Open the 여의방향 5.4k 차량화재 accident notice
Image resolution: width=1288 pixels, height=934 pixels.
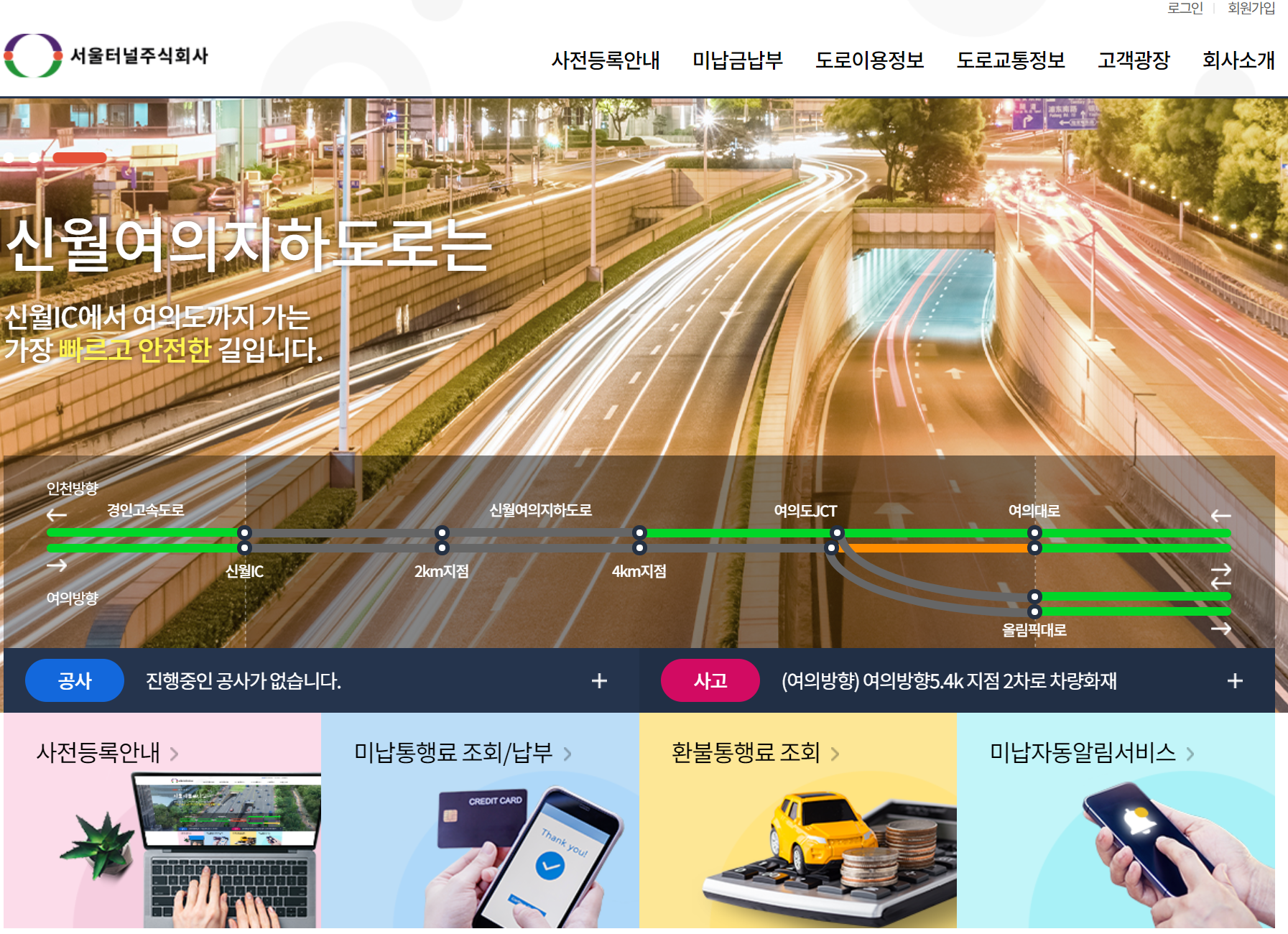949,680
